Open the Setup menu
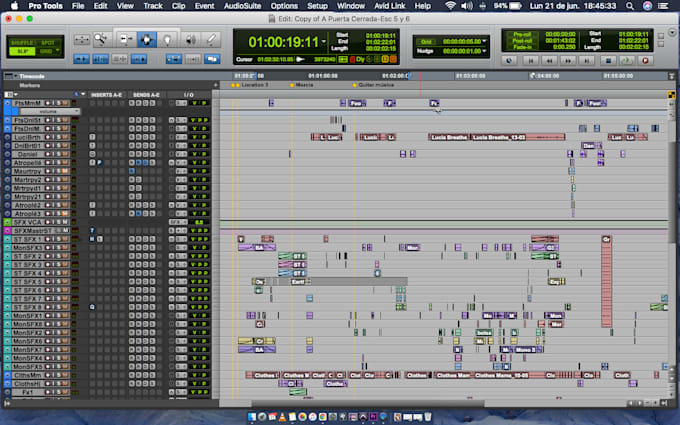Screen dimensions: 680x425 tap(317, 6)
